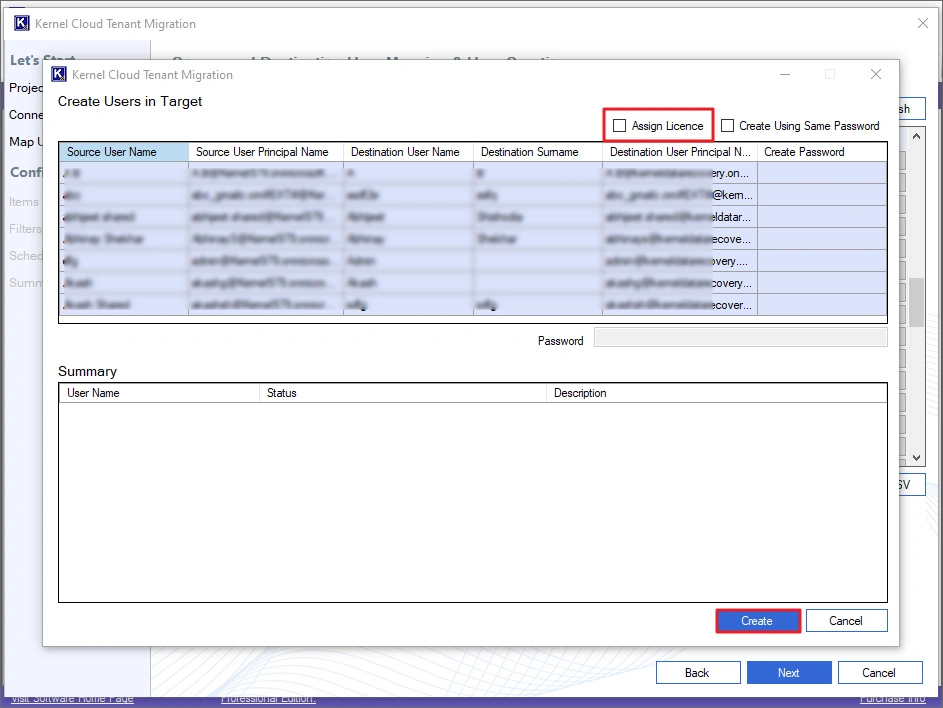Minimize the Create Users dialog
This screenshot has width=943, height=708.
click(785, 74)
